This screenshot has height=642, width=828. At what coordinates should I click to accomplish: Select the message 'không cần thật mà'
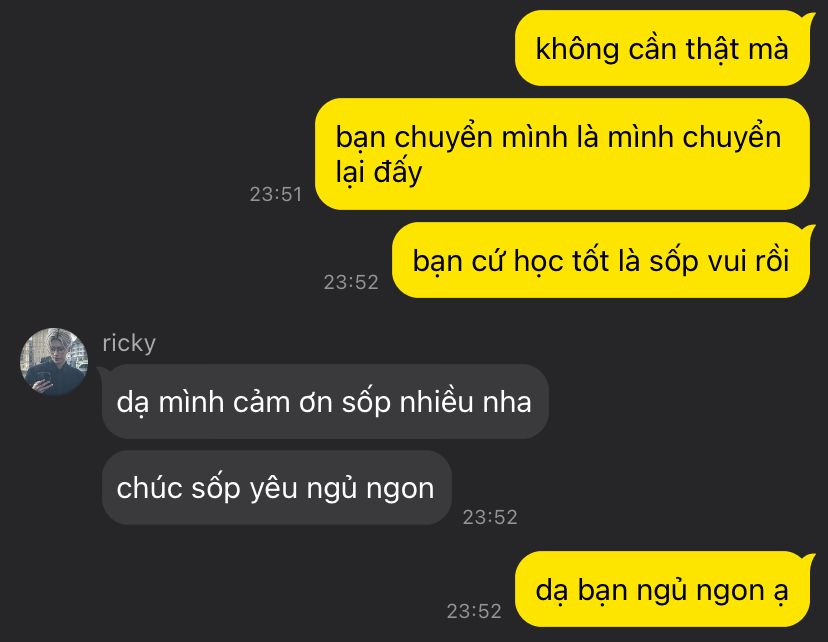pos(662,49)
